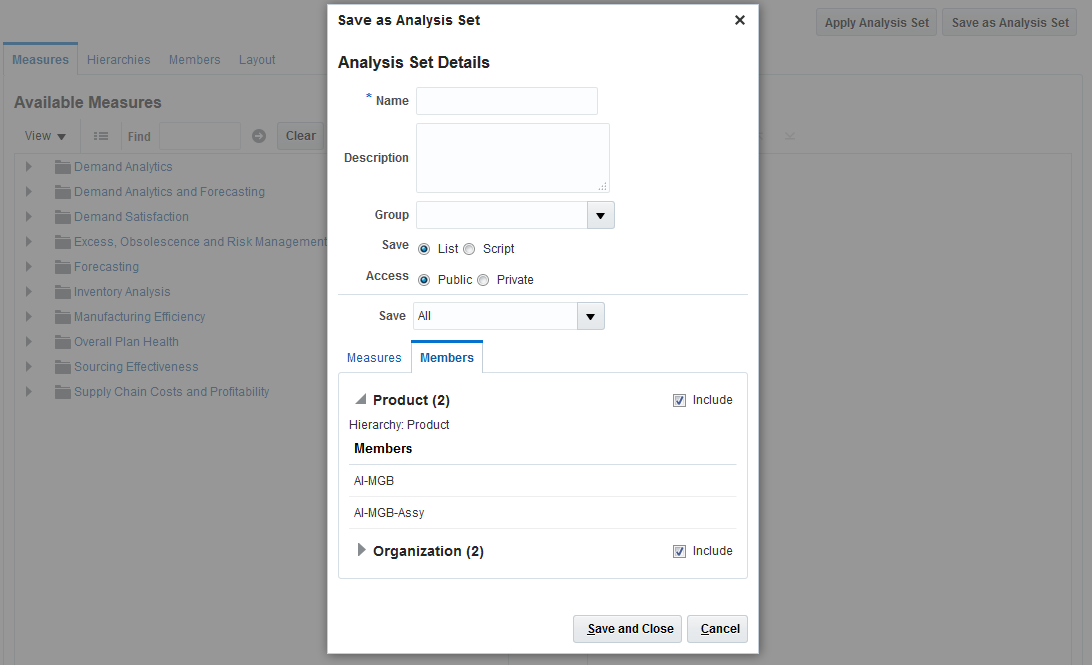Click the list view icon beside View
Screen dimensions: 1092x665
point(101,136)
